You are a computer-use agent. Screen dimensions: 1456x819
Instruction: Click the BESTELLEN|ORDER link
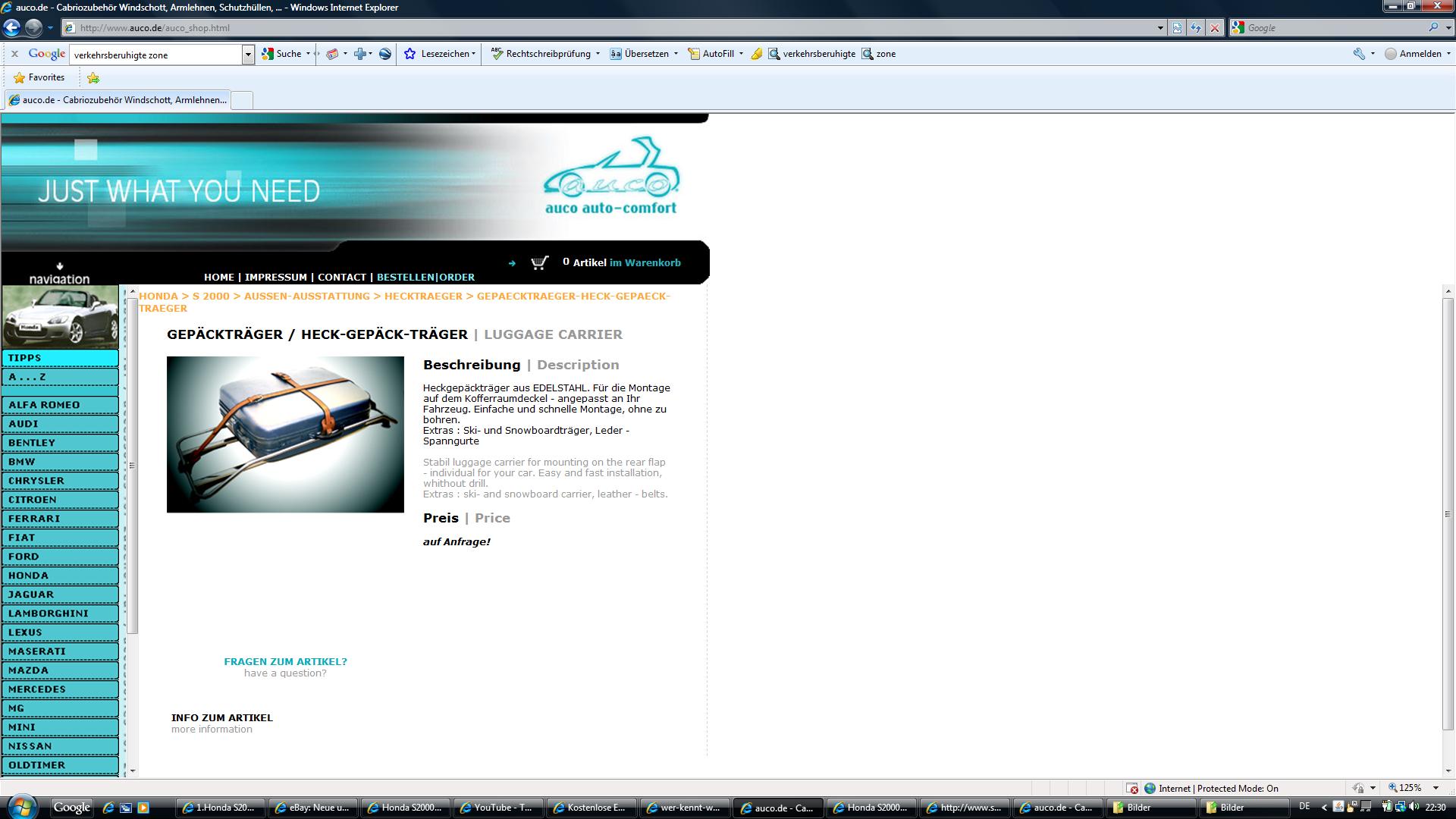425,278
